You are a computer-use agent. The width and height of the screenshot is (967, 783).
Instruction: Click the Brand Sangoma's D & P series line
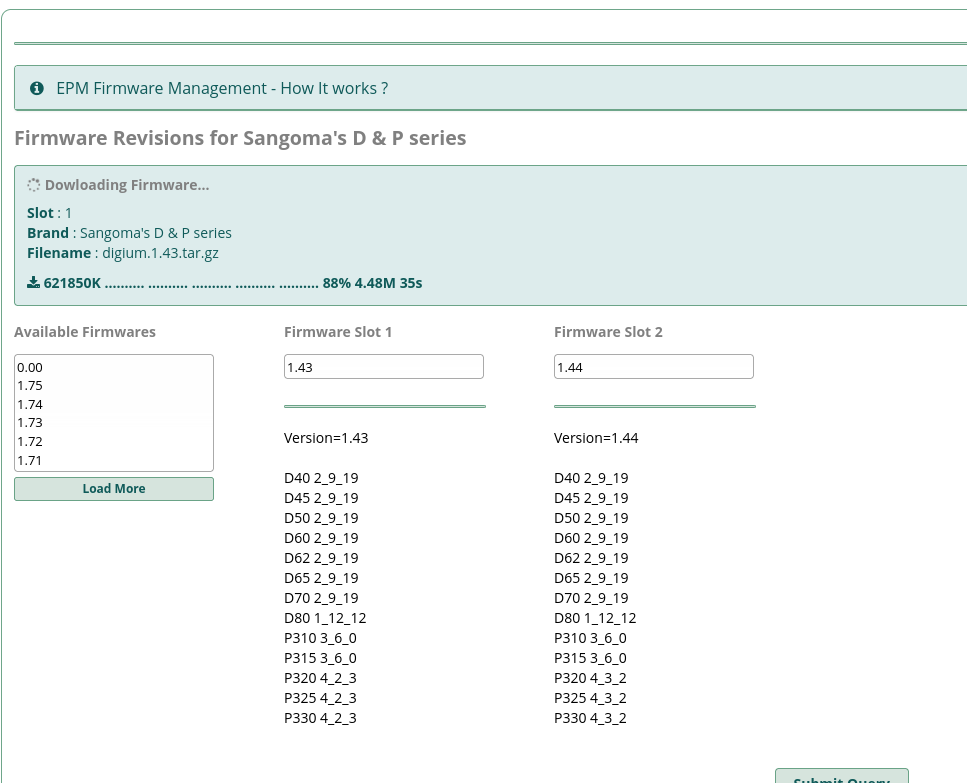[130, 233]
